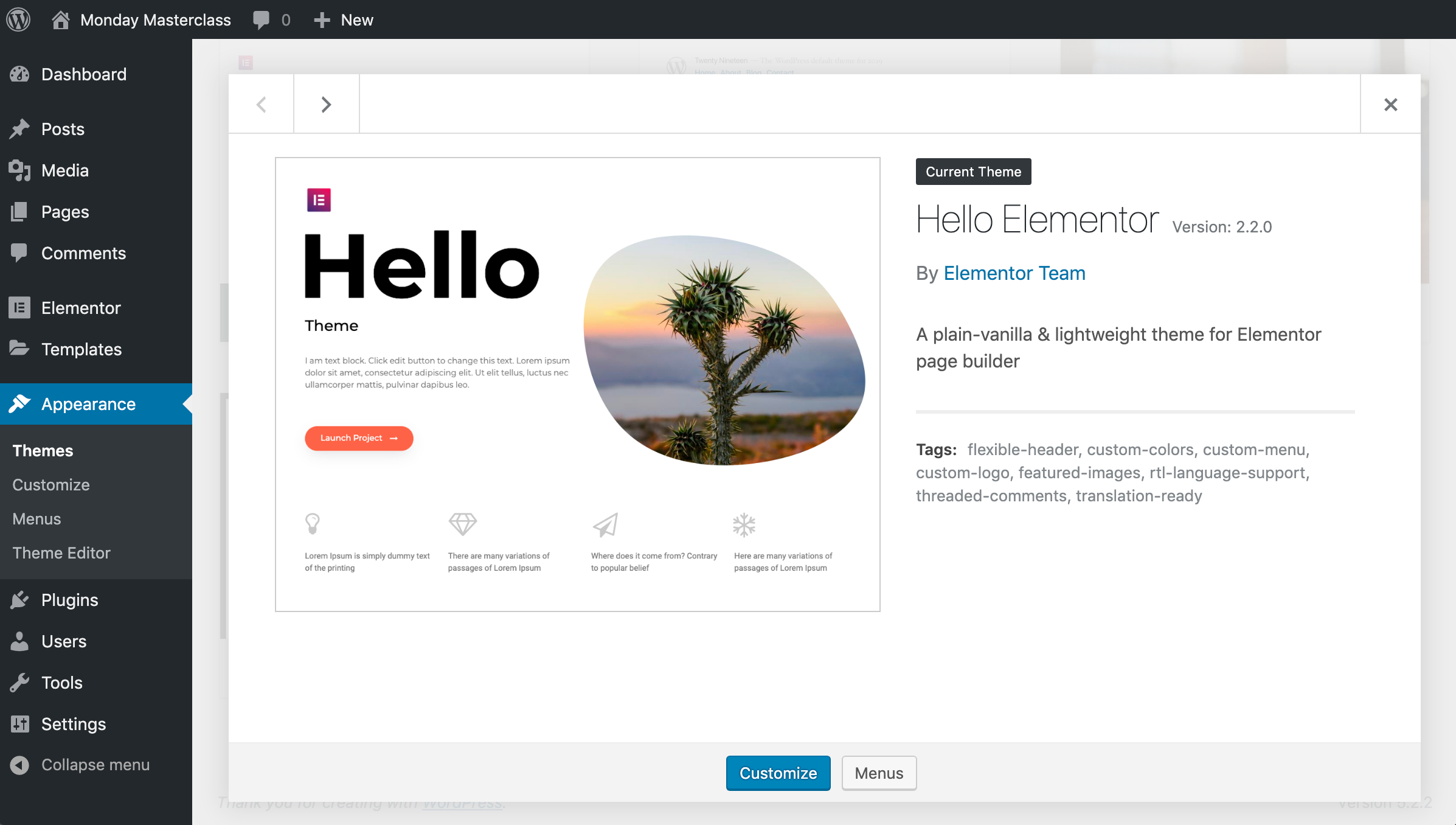Open the Media menu item
Screen dimensions: 1456x825
pos(65,170)
